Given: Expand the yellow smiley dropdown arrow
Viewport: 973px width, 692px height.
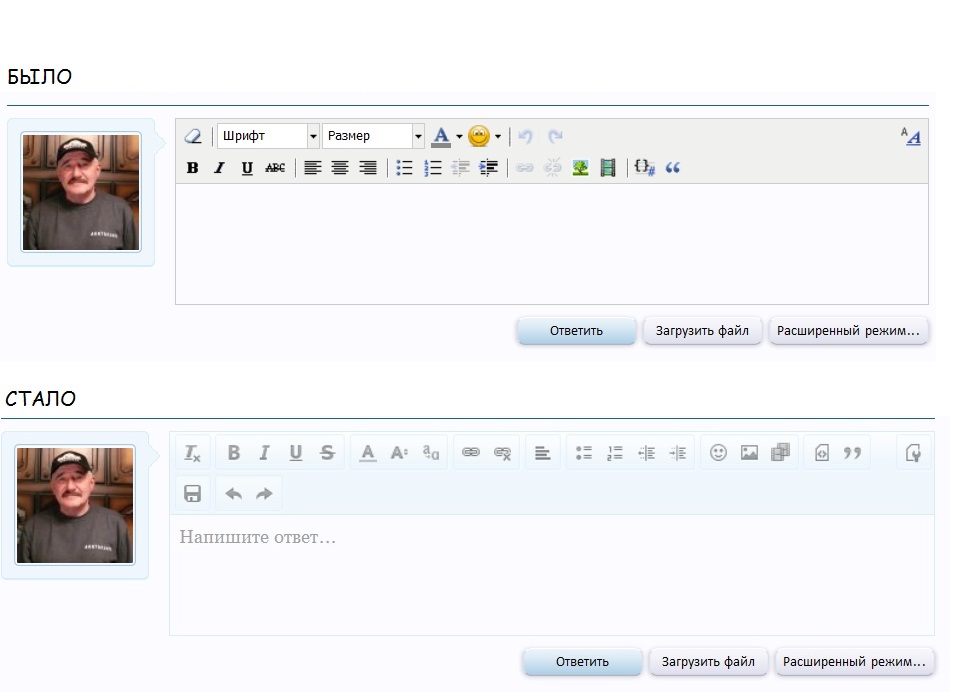Looking at the screenshot, I should click(498, 137).
